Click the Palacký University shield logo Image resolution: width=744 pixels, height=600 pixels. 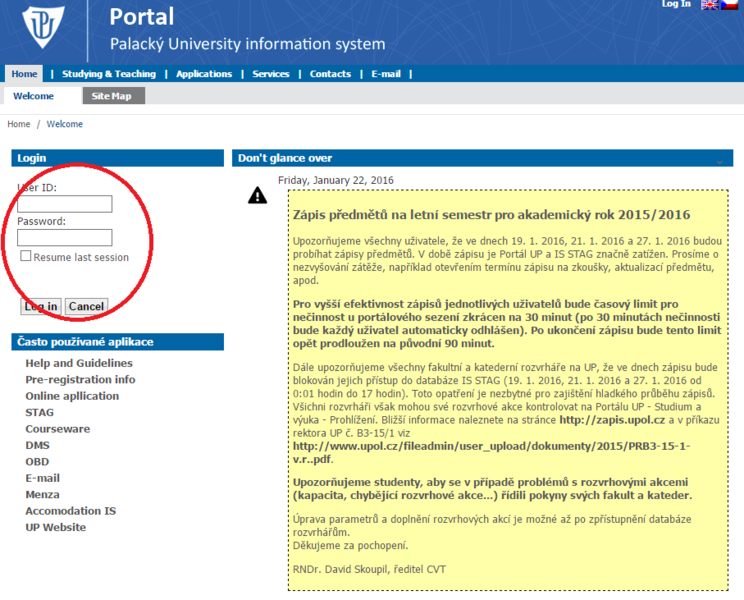43,29
